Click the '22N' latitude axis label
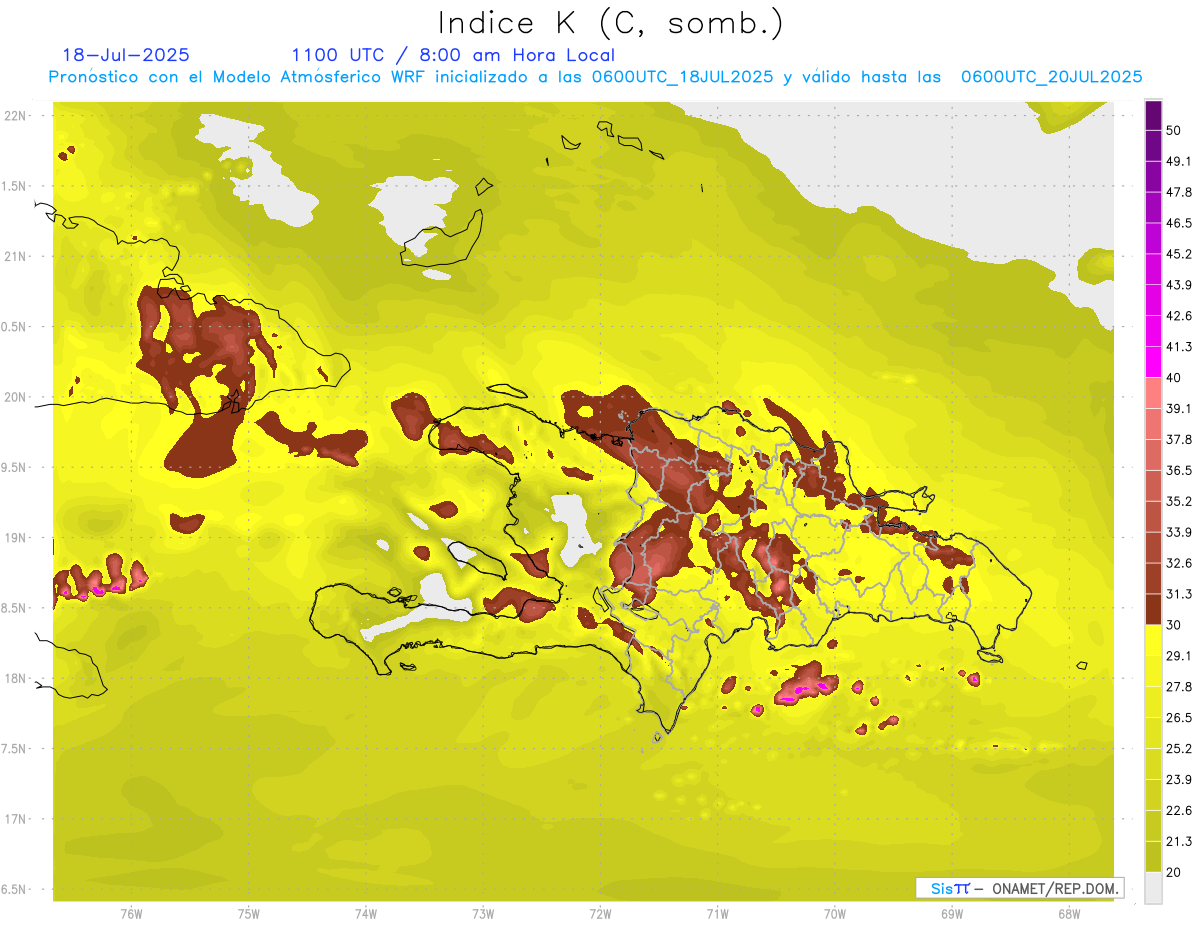1200x927 pixels. pos(14,116)
